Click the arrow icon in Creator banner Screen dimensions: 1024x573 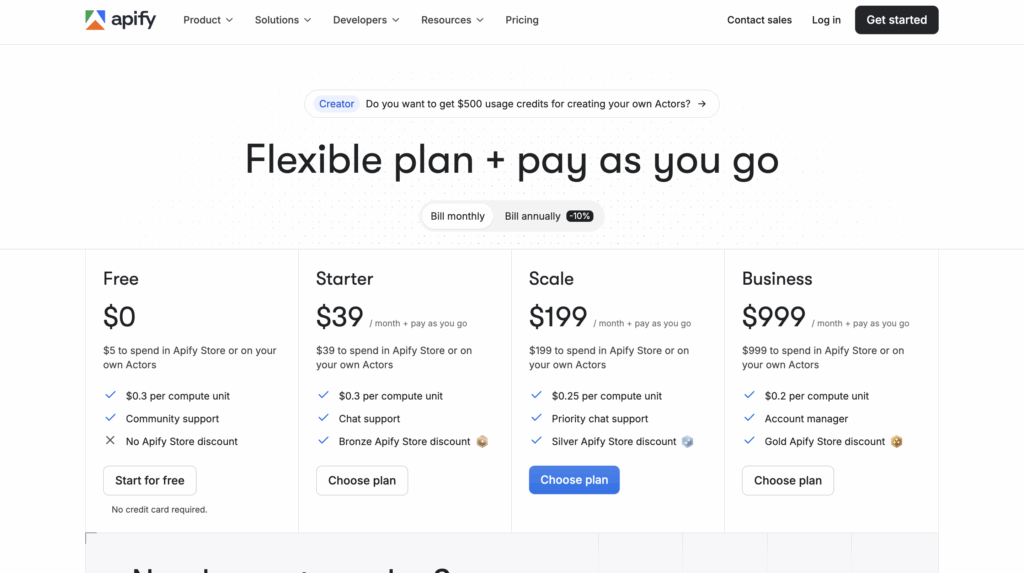702,104
